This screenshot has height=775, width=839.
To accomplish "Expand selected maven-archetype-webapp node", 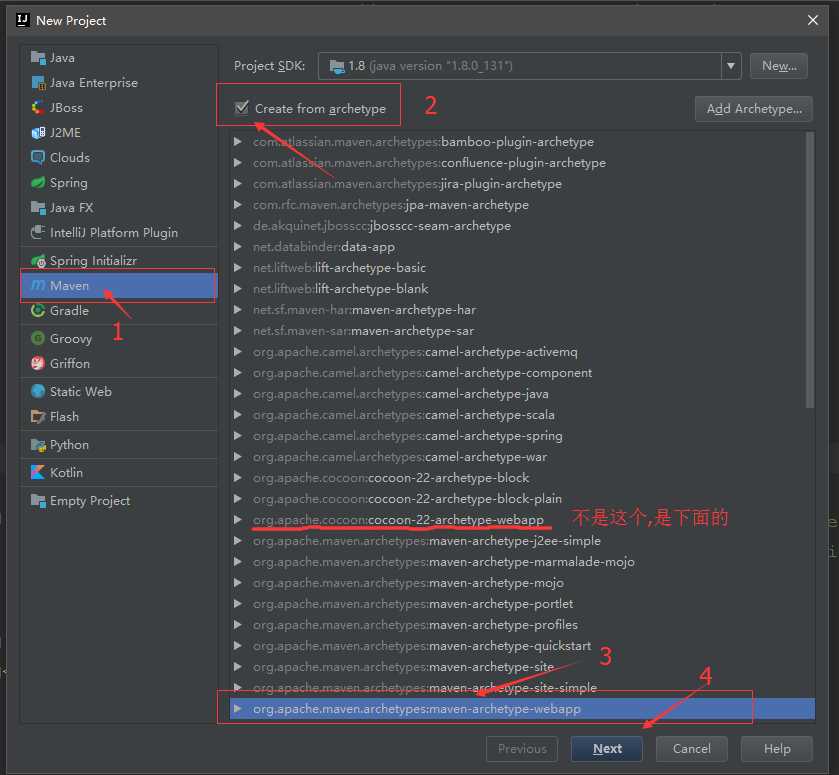I will coord(238,709).
